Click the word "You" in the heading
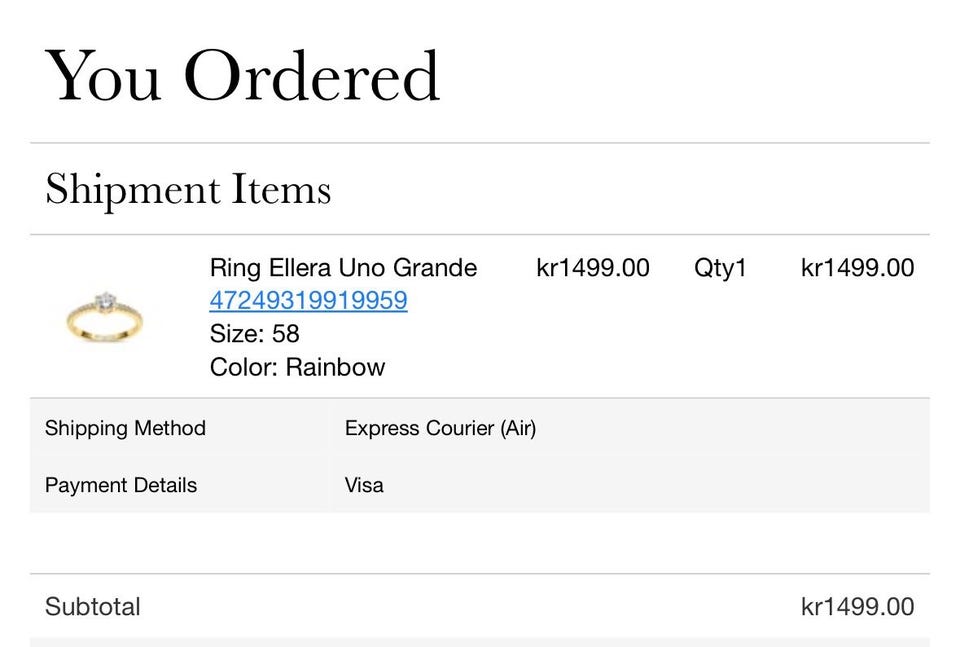The image size is (960, 647). pyautogui.click(x=102, y=76)
